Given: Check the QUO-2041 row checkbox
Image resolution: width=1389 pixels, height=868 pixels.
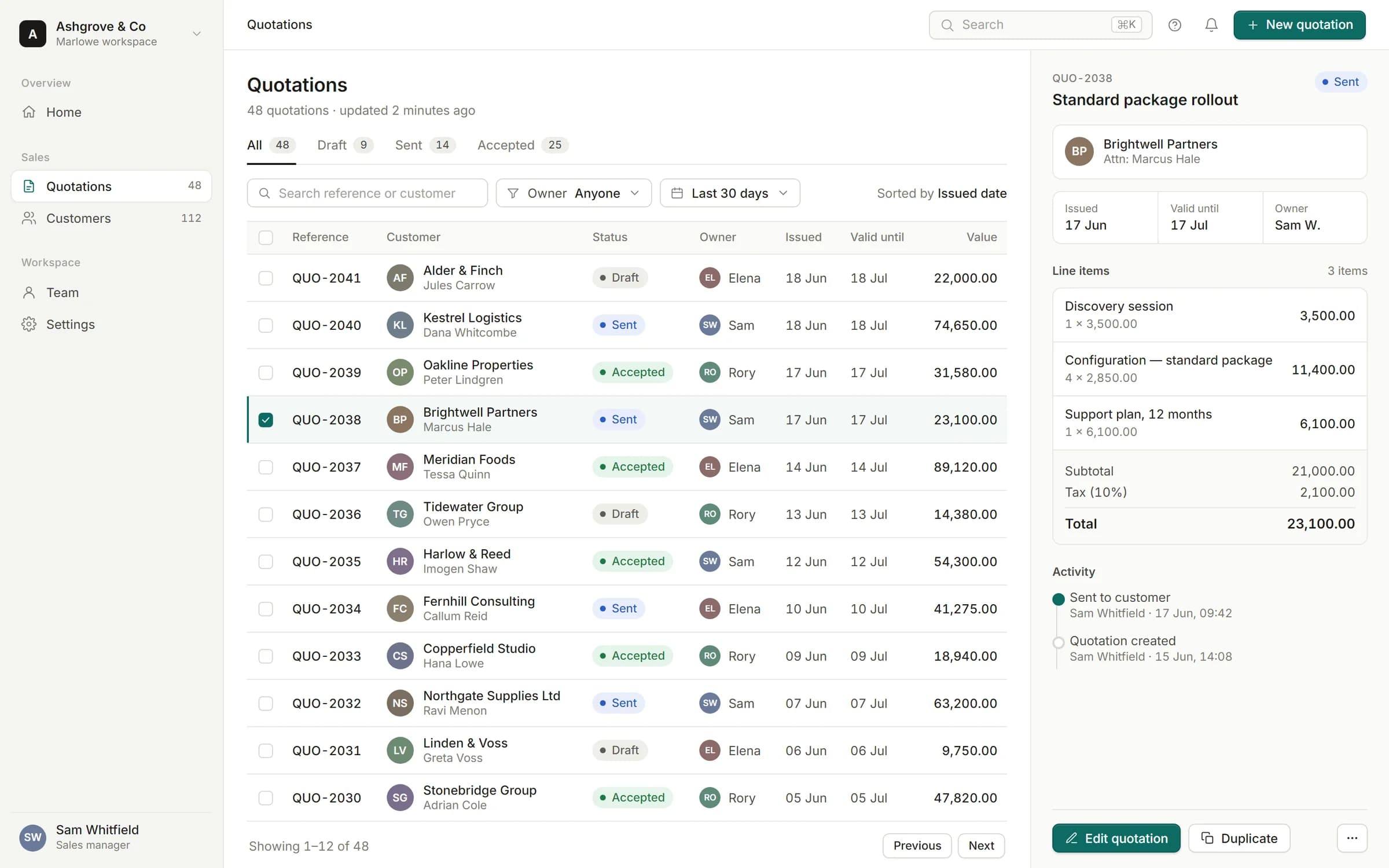Looking at the screenshot, I should [266, 278].
